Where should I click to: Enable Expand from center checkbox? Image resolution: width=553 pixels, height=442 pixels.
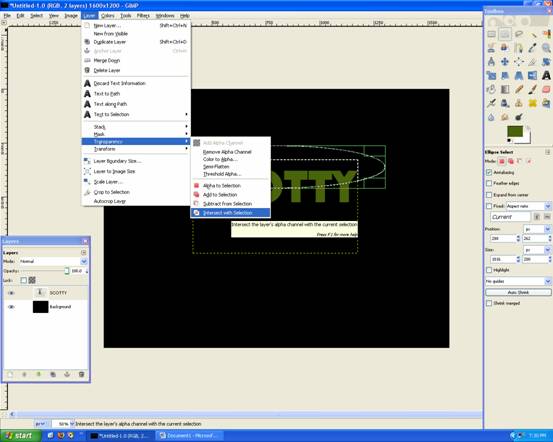pos(489,195)
